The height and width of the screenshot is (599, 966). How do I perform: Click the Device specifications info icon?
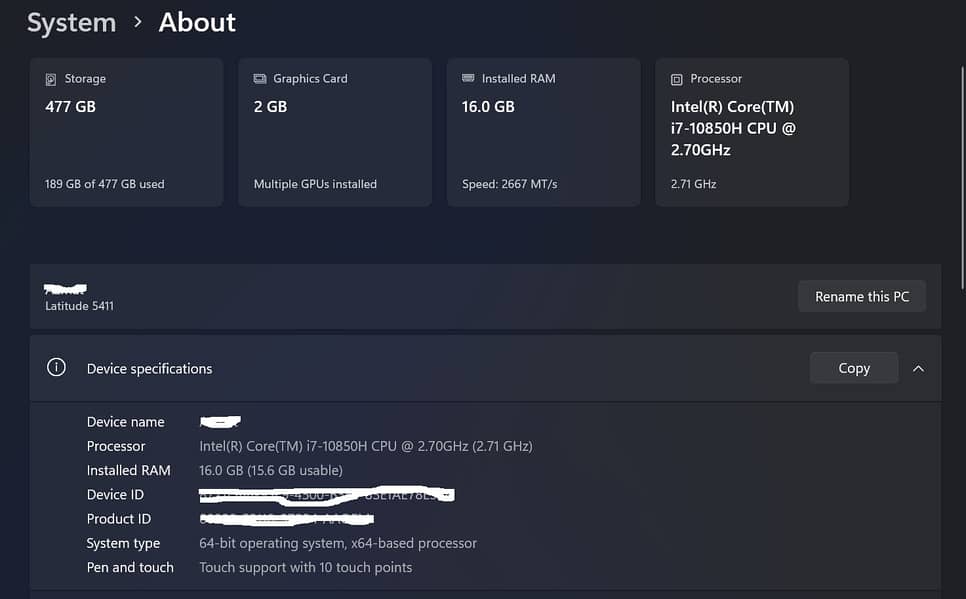point(57,368)
